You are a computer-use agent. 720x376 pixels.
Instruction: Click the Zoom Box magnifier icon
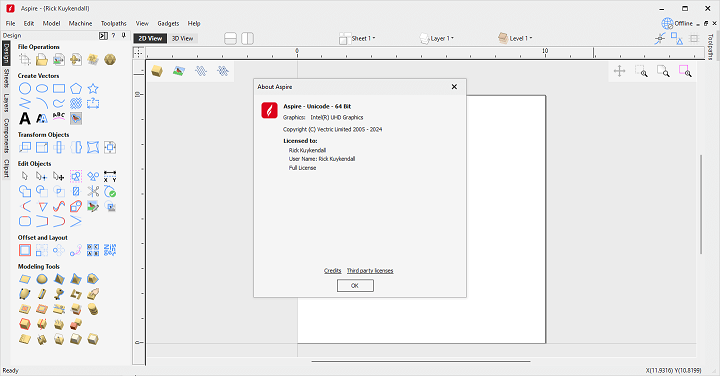pyautogui.click(x=641, y=71)
